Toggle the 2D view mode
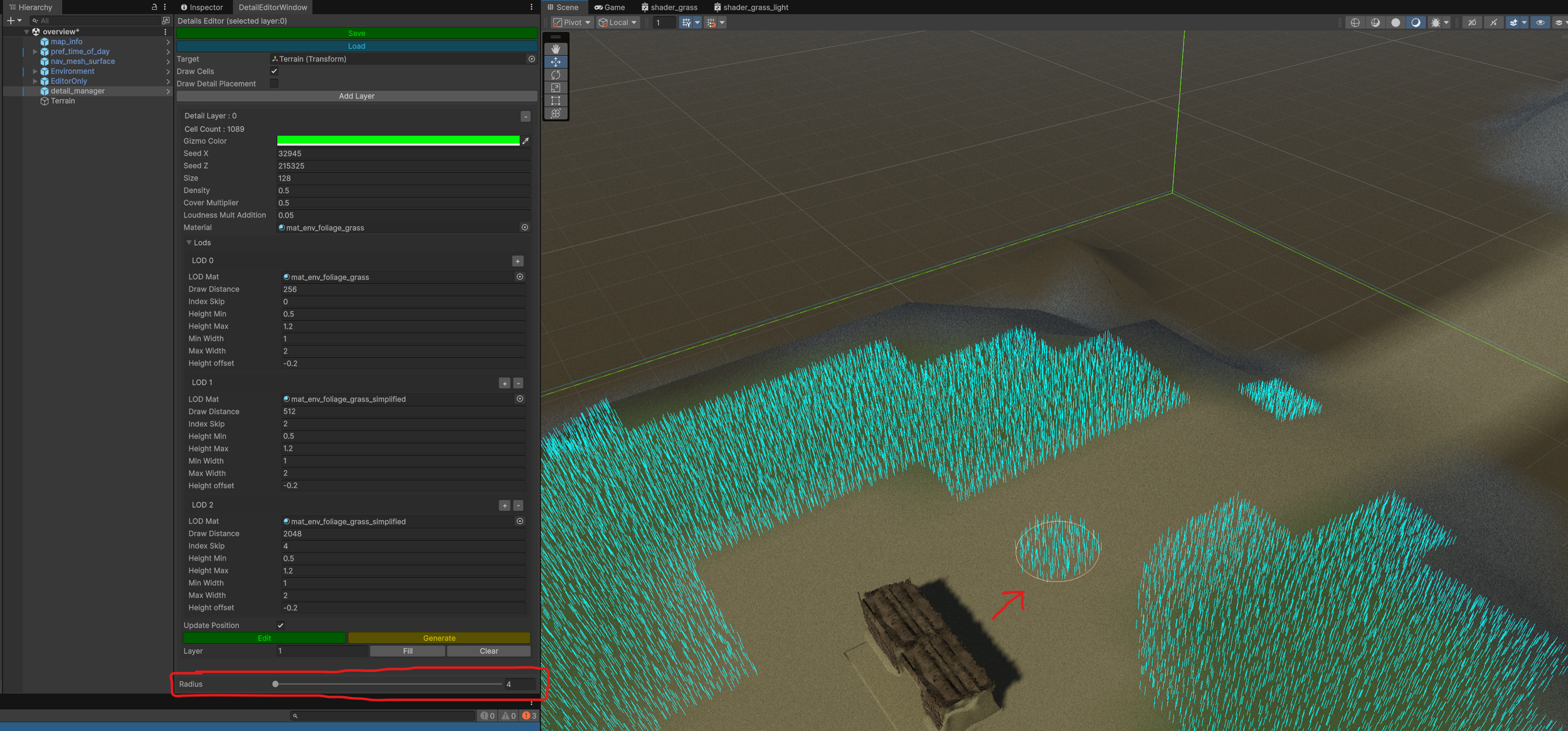Image resolution: width=1568 pixels, height=731 pixels. [x=1472, y=23]
